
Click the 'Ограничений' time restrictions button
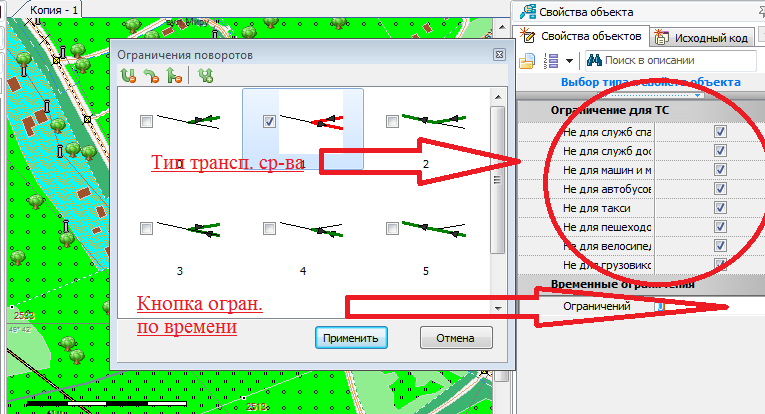click(659, 306)
